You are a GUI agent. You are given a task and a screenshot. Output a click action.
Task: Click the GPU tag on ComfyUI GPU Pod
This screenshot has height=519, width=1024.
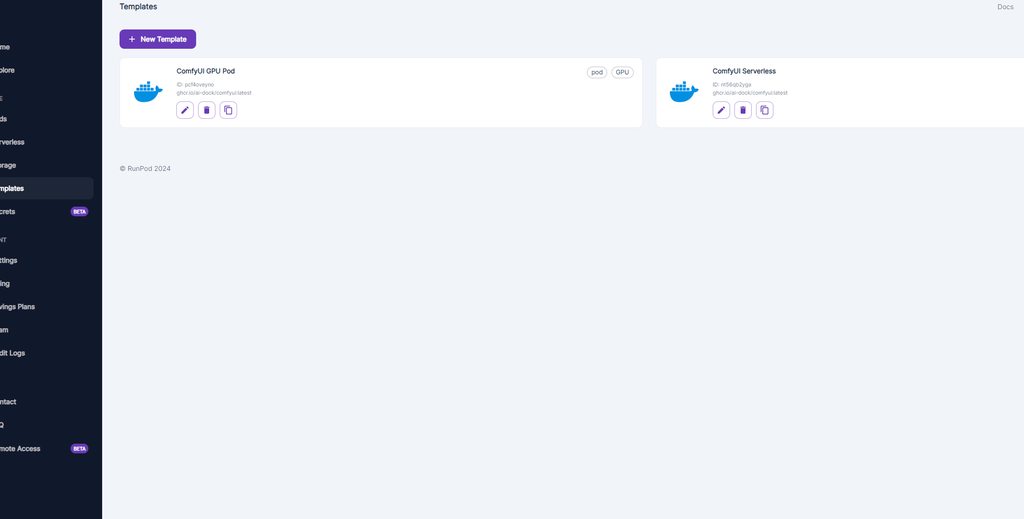point(622,72)
